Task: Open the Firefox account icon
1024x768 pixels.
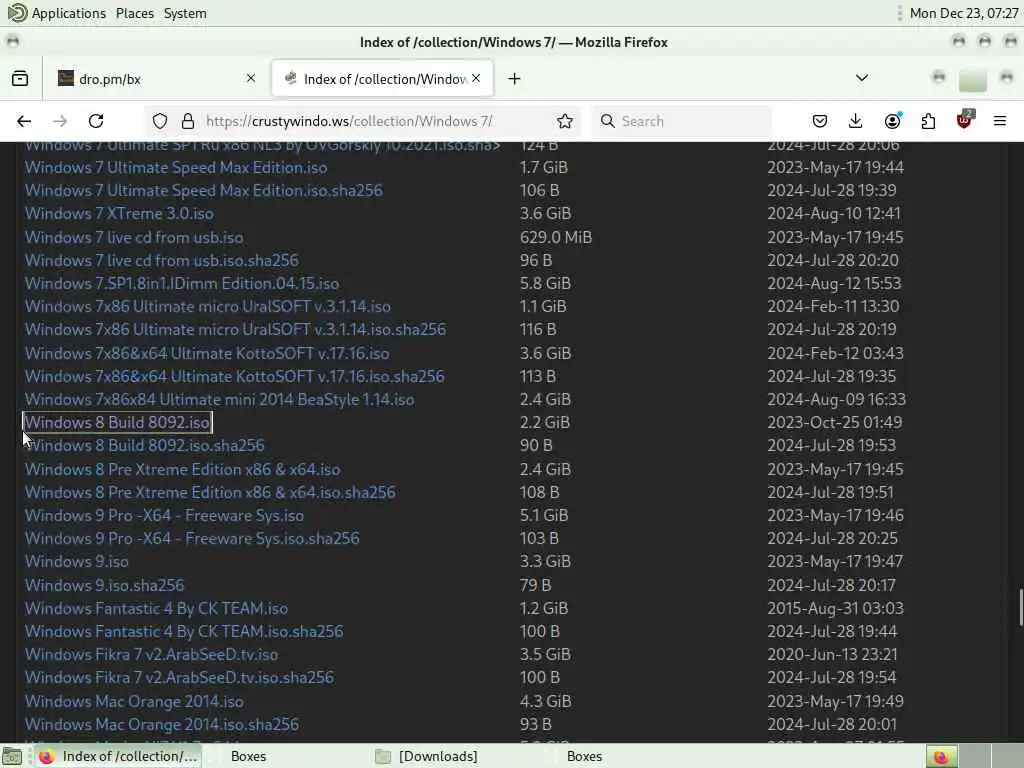Action: (892, 121)
